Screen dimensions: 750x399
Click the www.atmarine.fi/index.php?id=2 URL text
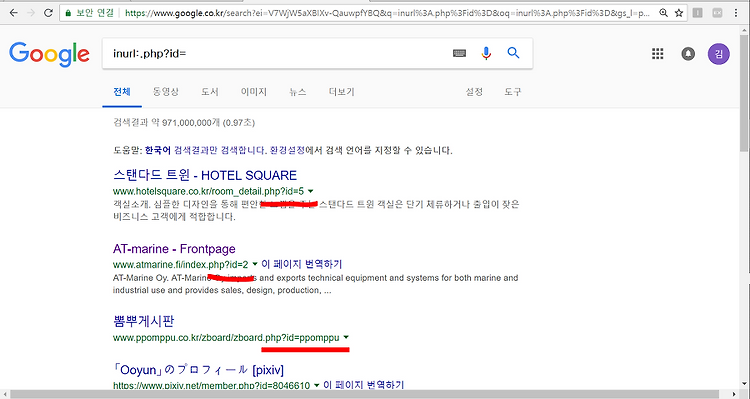180,265
